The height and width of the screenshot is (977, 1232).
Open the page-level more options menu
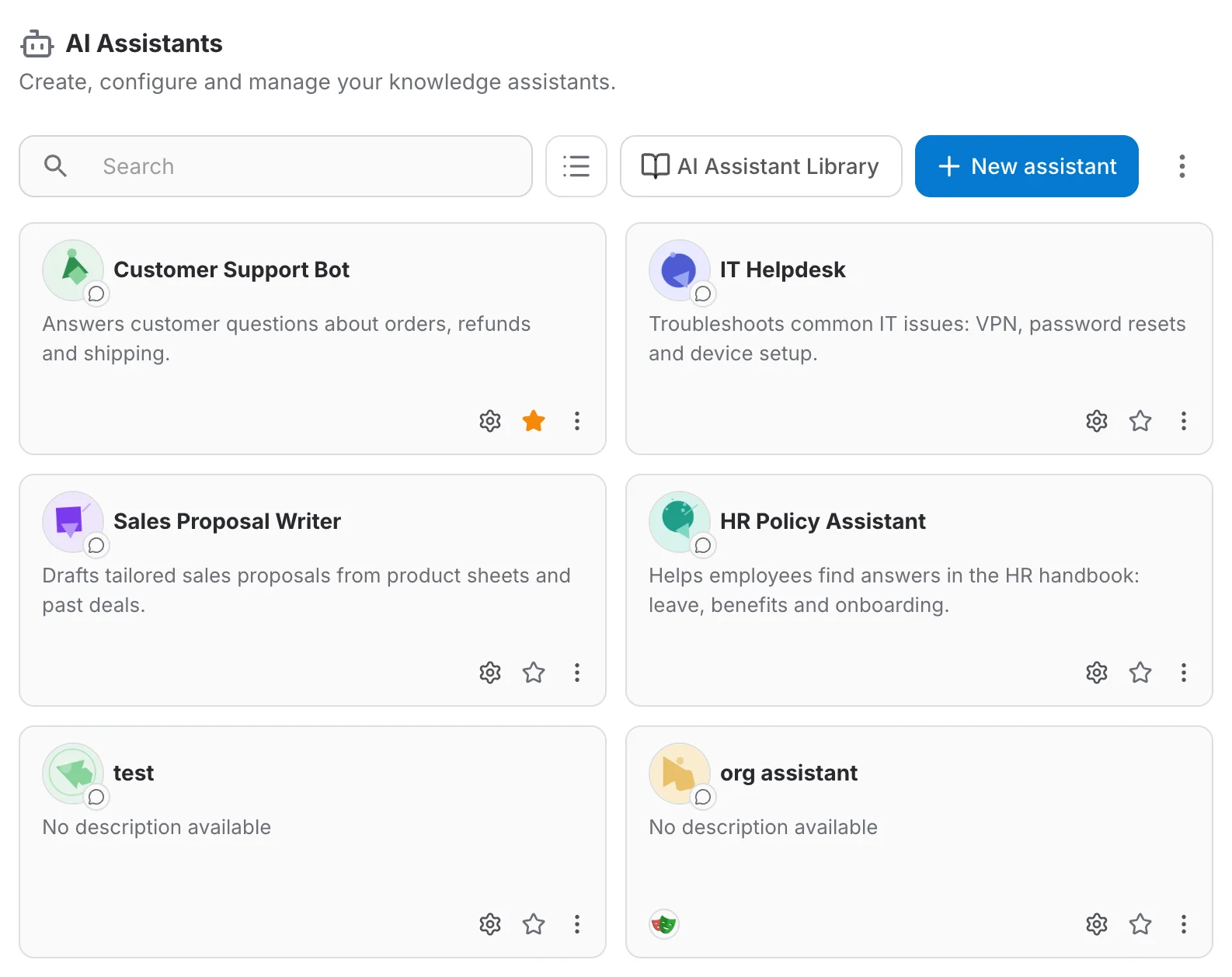tap(1182, 166)
